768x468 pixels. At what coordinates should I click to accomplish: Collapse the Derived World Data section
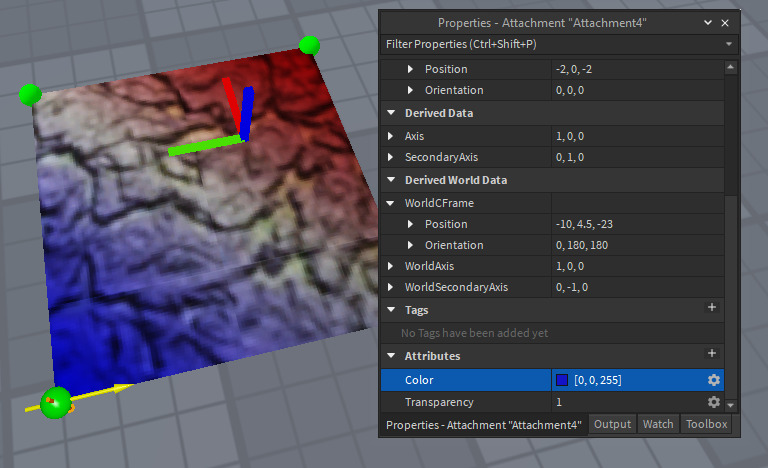(x=391, y=180)
